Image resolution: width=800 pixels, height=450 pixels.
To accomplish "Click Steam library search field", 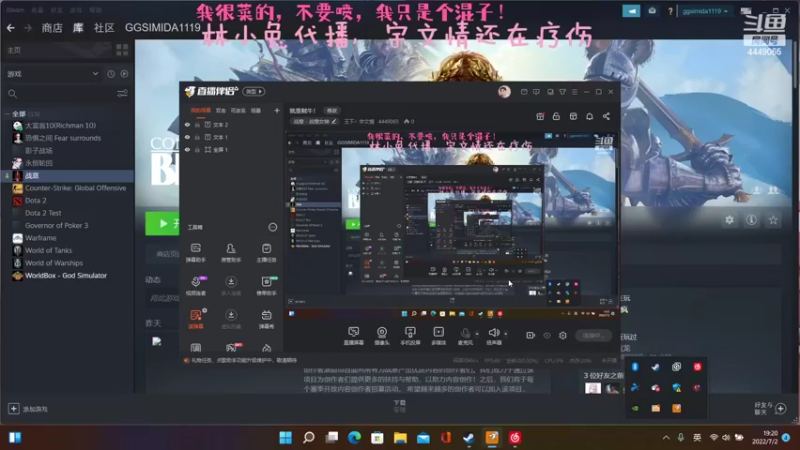I will pyautogui.click(x=61, y=94).
